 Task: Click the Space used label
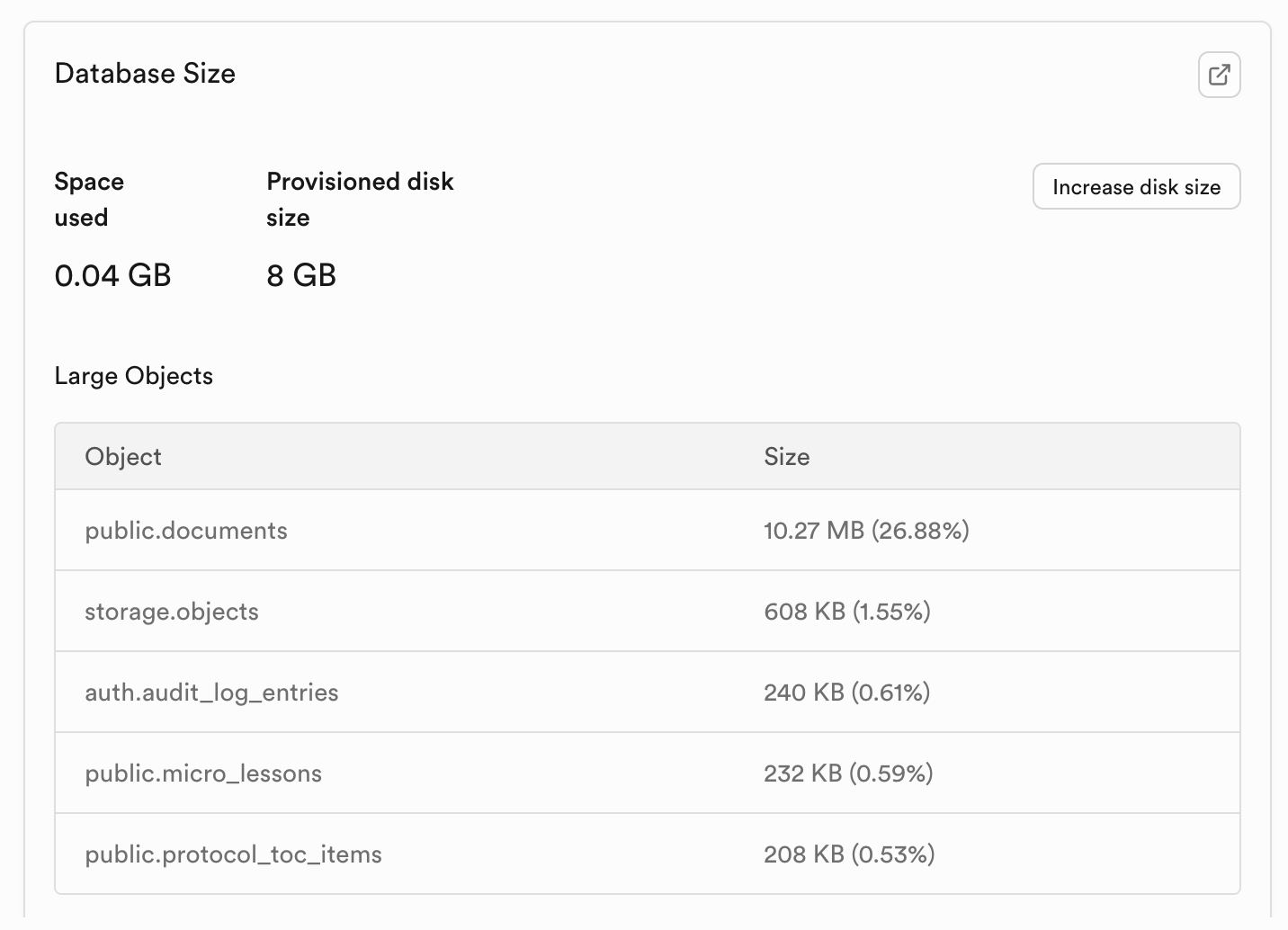89,199
